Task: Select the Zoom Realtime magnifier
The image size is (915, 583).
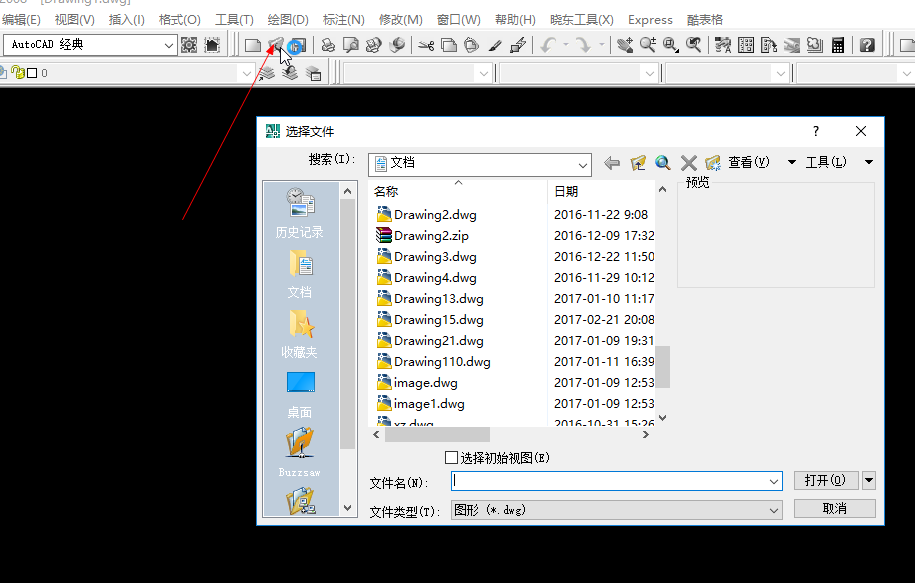Action: 648,45
